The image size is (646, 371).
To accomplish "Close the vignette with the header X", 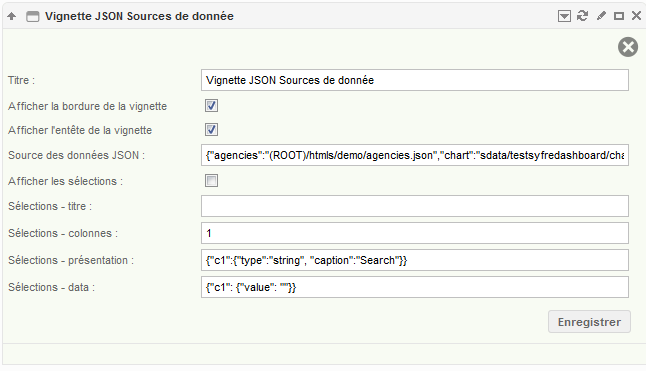I will (x=636, y=16).
